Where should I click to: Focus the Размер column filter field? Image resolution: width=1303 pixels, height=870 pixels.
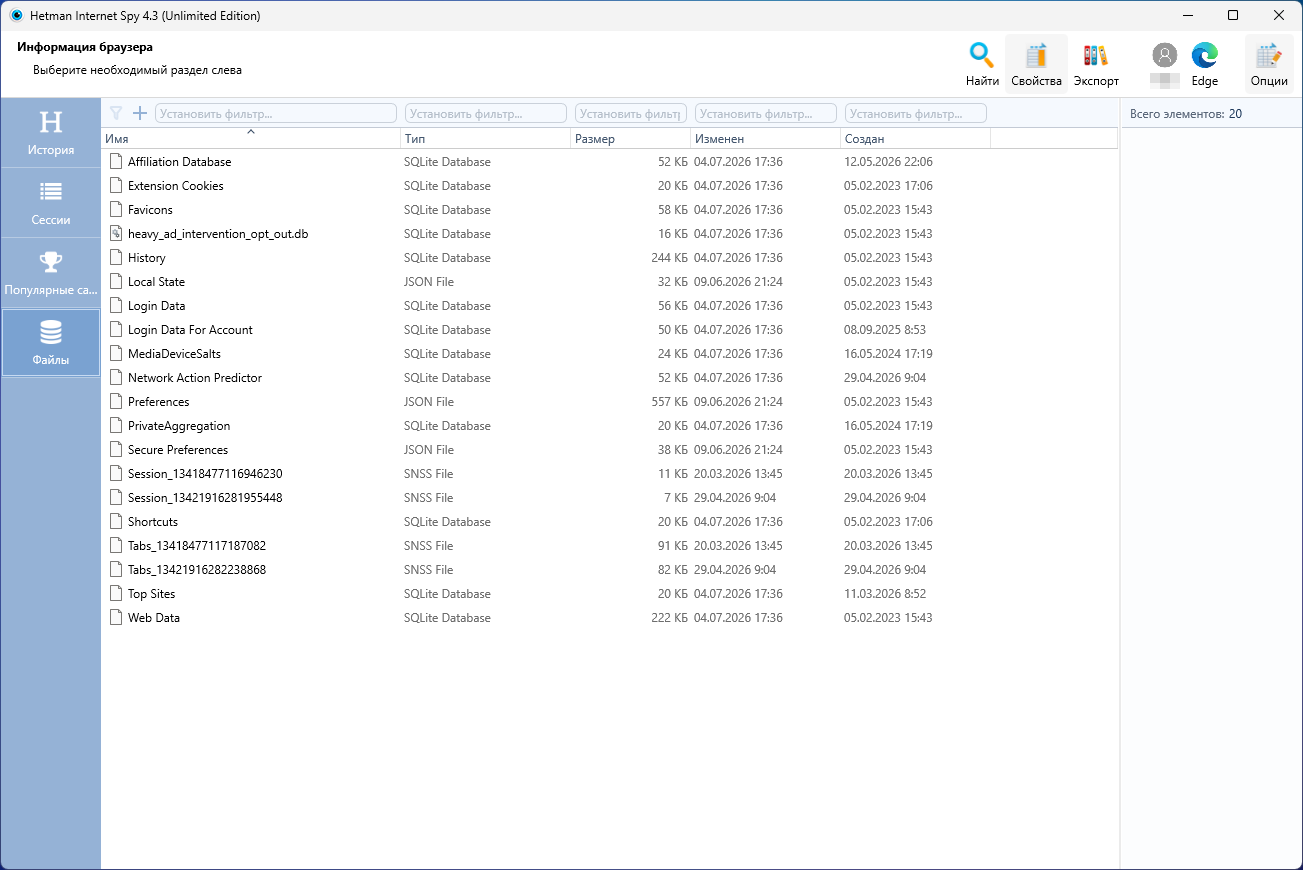click(x=631, y=114)
